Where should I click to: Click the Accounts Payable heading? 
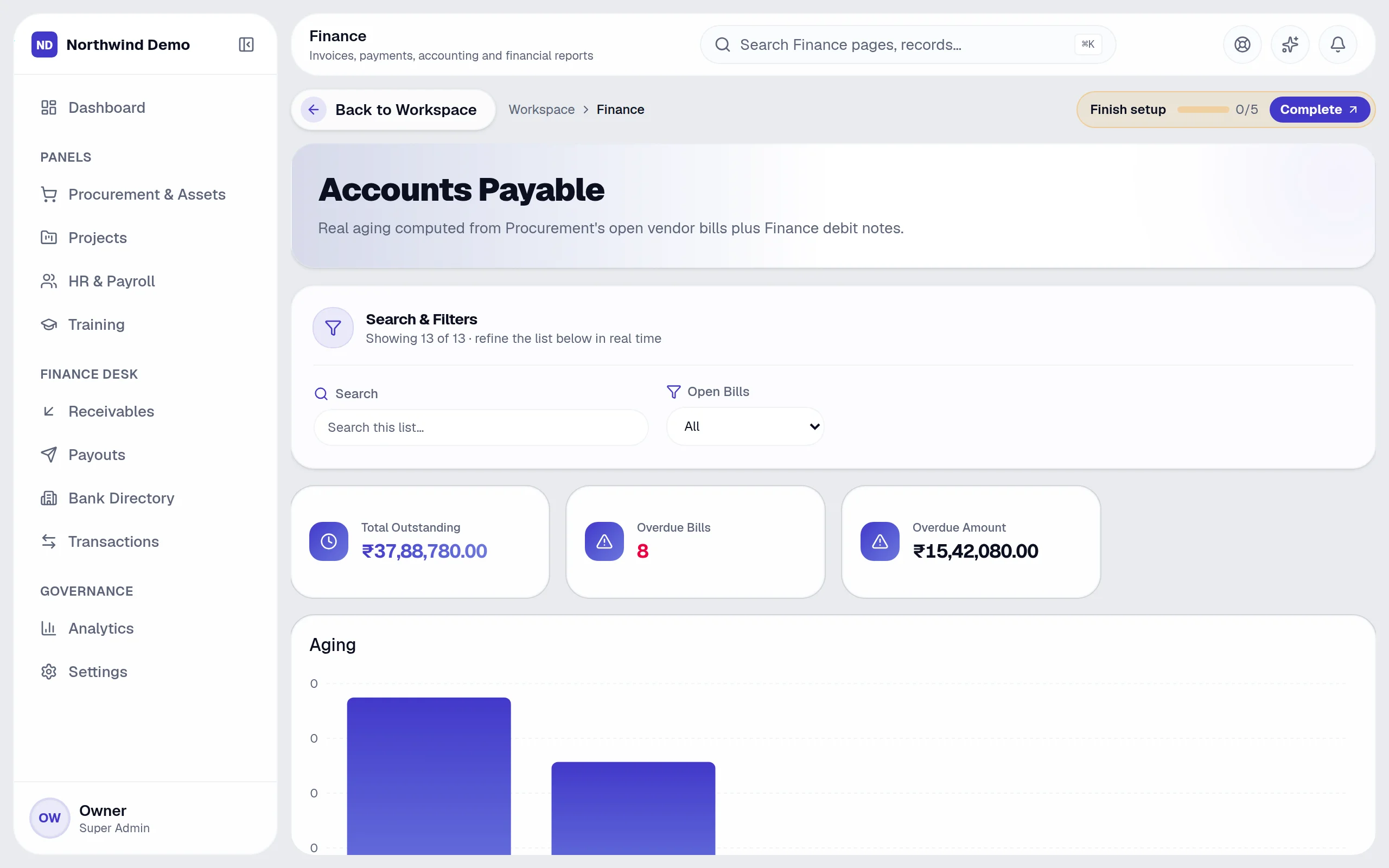click(x=461, y=189)
